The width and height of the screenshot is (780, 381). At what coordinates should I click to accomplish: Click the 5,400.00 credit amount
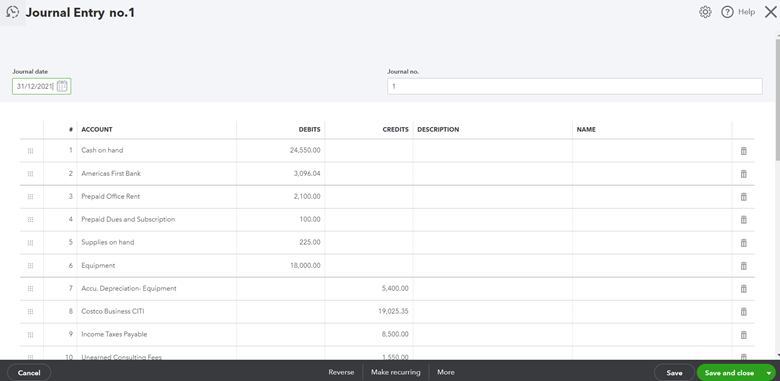[x=395, y=288]
